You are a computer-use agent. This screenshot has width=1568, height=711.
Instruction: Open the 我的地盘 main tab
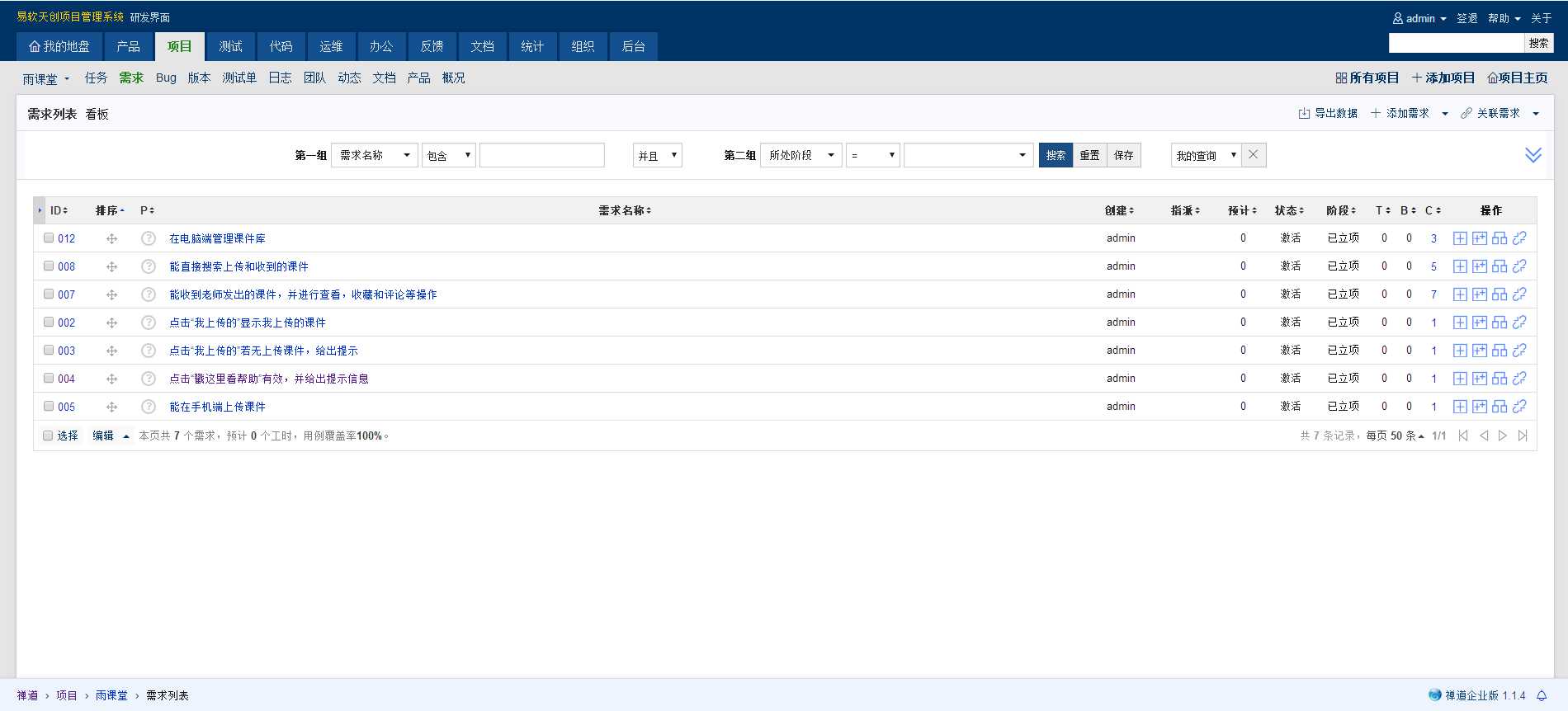(x=59, y=46)
